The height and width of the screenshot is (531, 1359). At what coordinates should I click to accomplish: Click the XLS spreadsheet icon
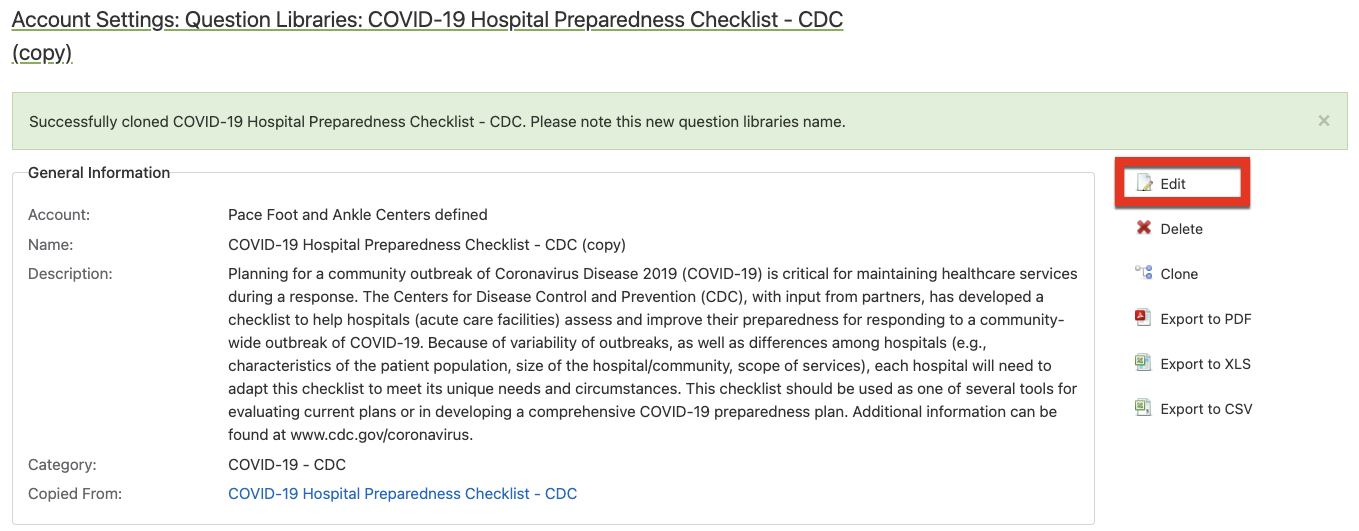[x=1144, y=363]
